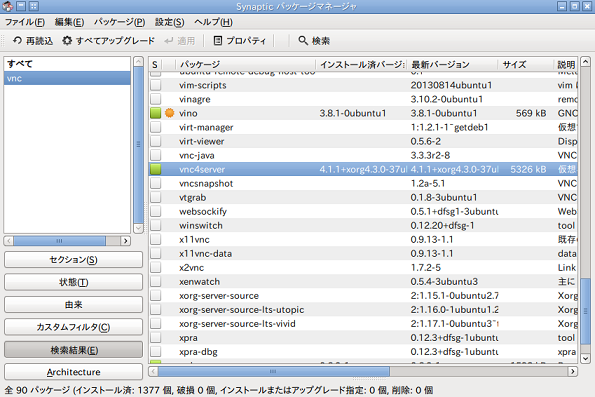Mark the status box for vinagre

pos(156,99)
